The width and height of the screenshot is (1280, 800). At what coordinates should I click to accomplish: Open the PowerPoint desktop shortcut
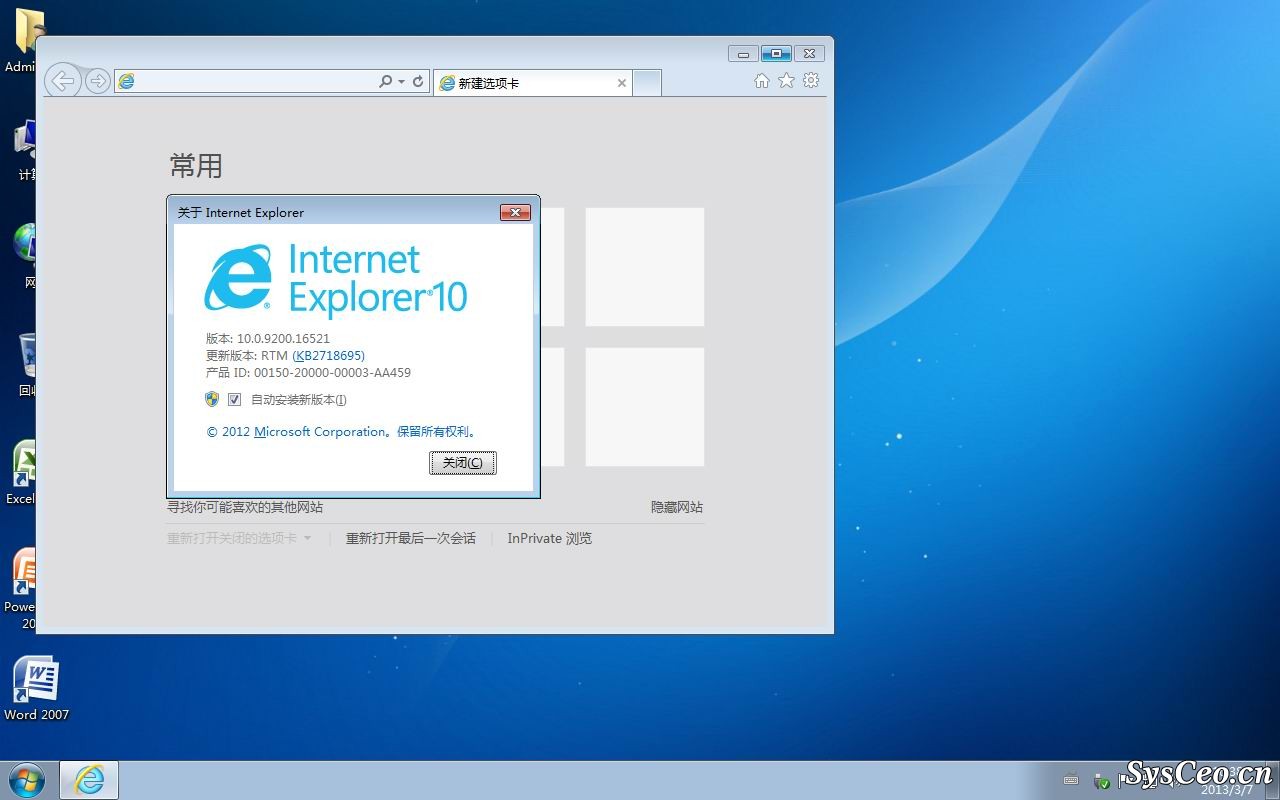[x=20, y=588]
